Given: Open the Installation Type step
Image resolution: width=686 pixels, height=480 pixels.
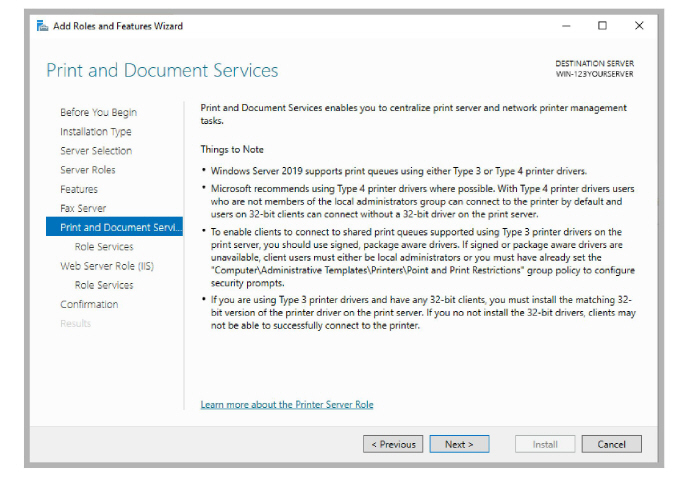Looking at the screenshot, I should tap(96, 132).
